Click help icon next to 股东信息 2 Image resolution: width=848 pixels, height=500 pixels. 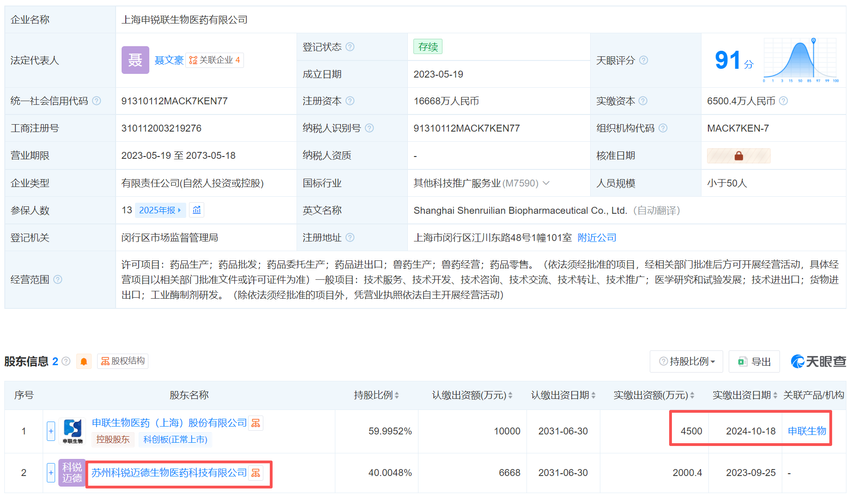click(66, 361)
